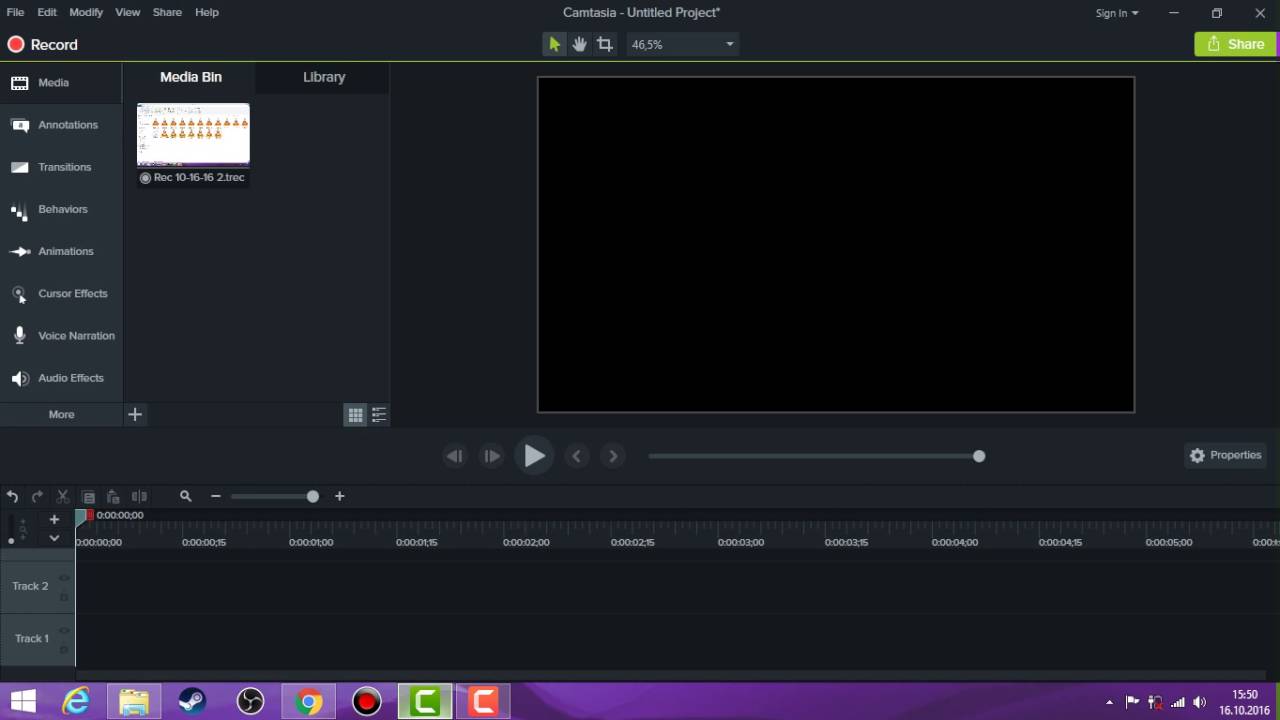Open the Audio Effects panel
The image size is (1280, 720).
coord(61,378)
